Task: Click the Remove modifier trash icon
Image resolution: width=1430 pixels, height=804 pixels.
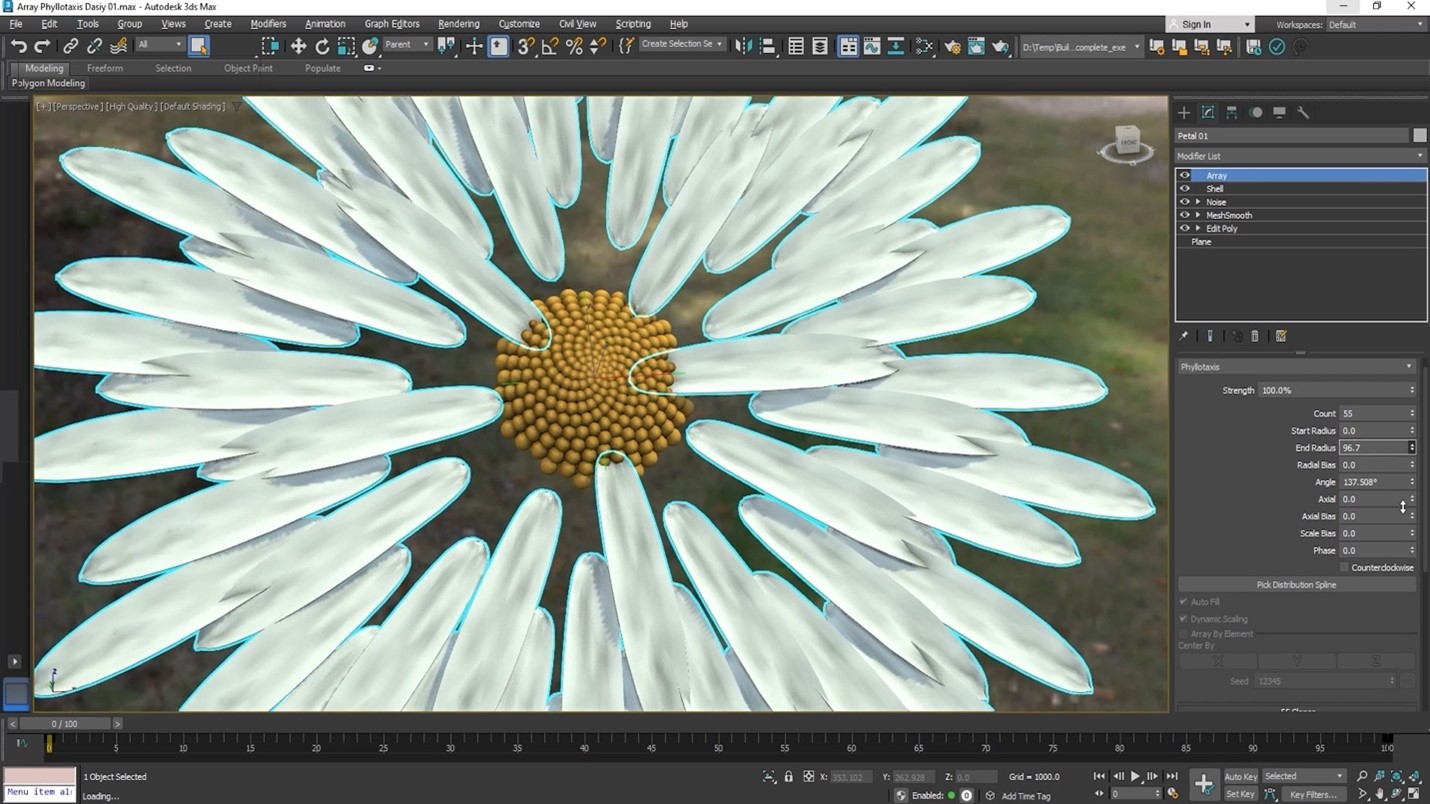Action: pos(1256,336)
